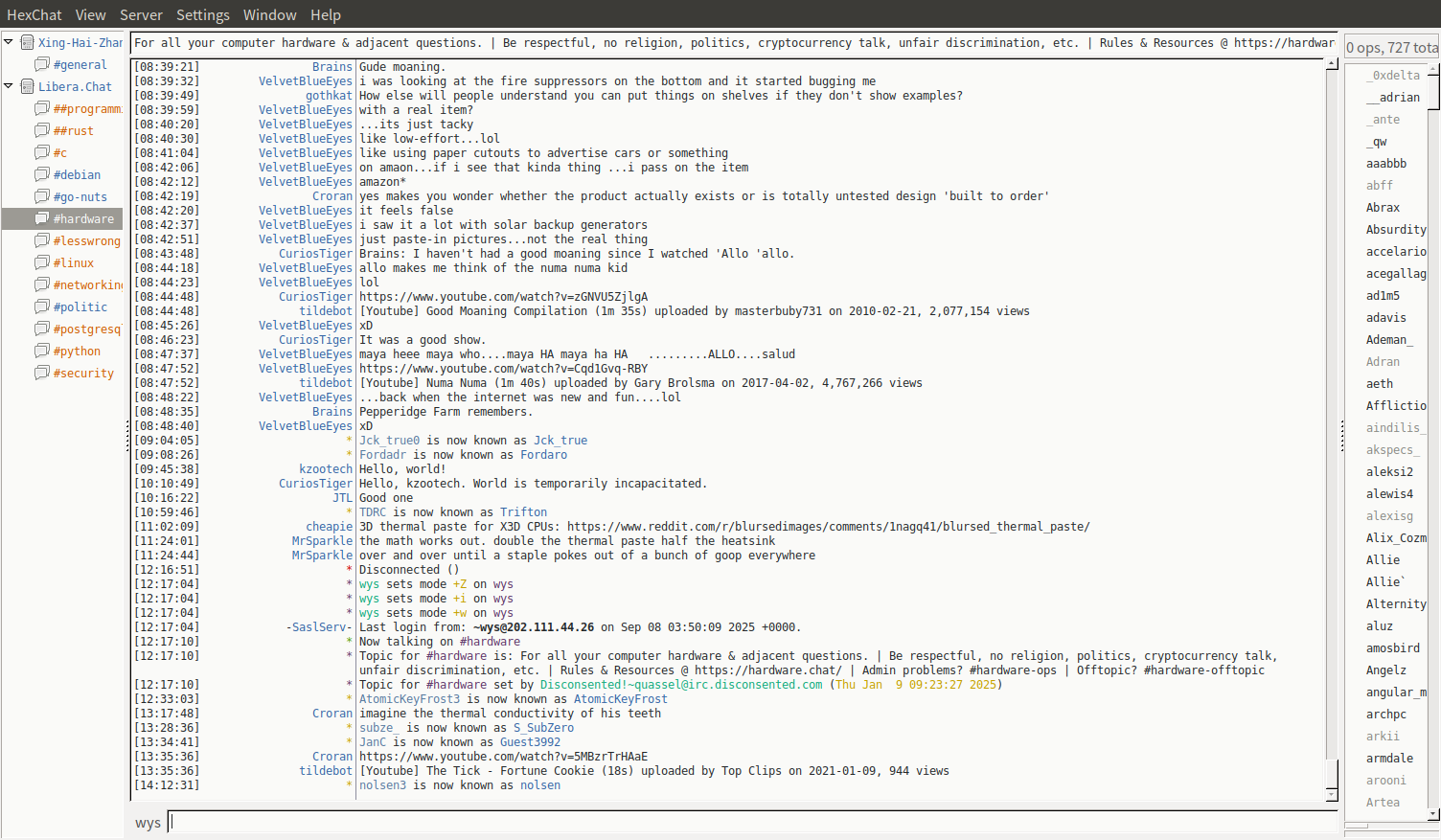Click the wys nickname button
Viewport: 1441px width, 840px height.
click(148, 823)
